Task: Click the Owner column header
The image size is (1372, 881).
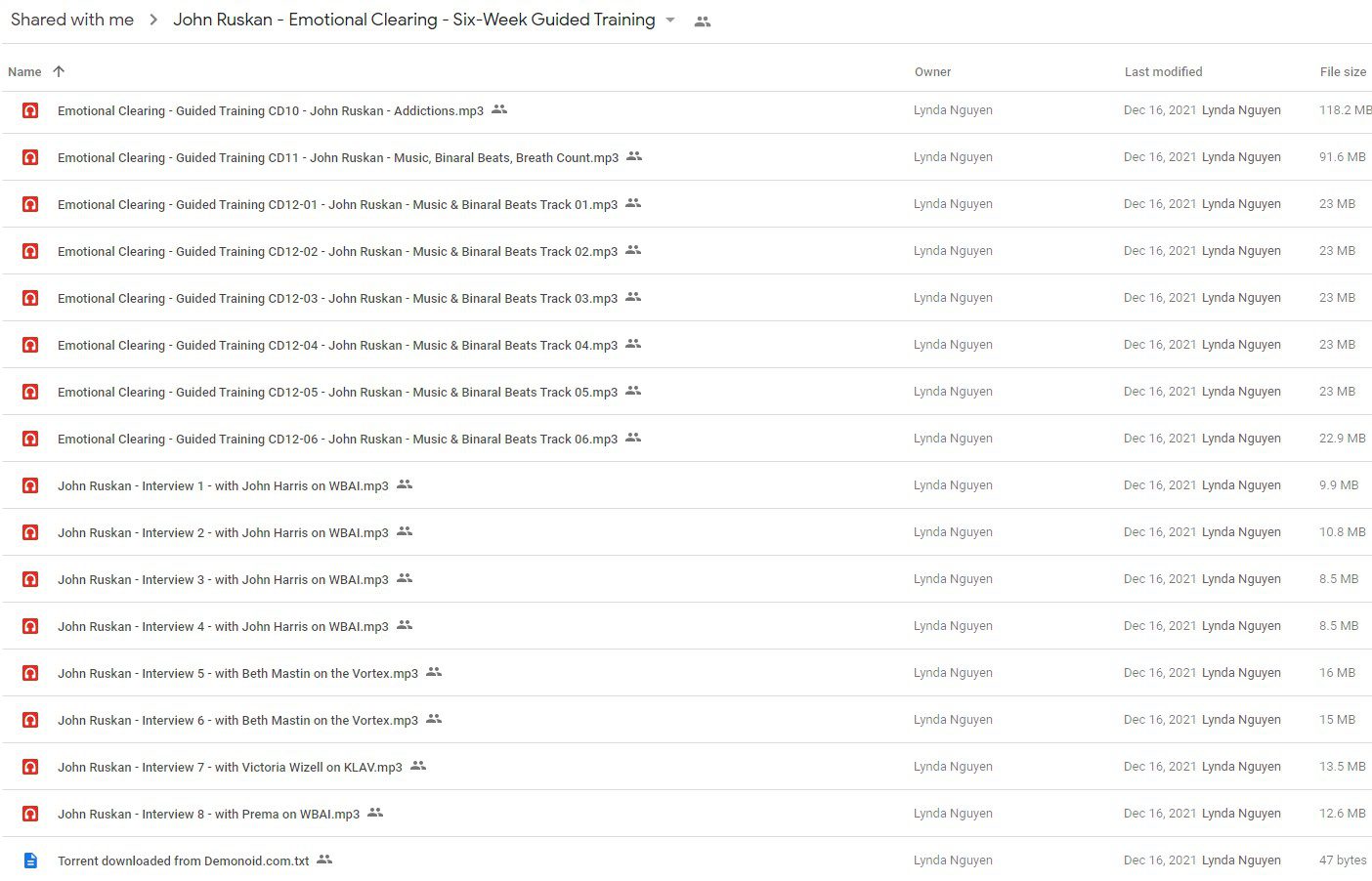Action: (x=932, y=72)
